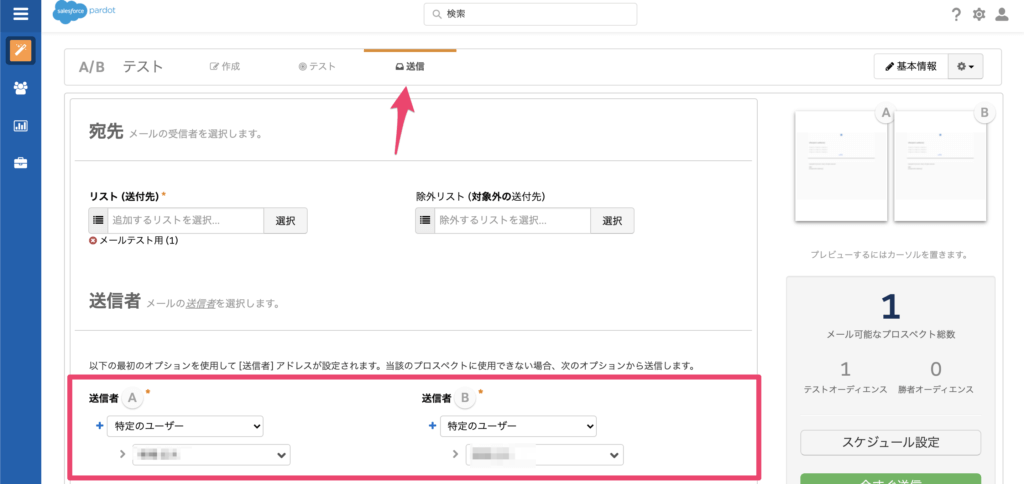
Task: Add another sender option for 送信者 B
Action: click(432, 426)
